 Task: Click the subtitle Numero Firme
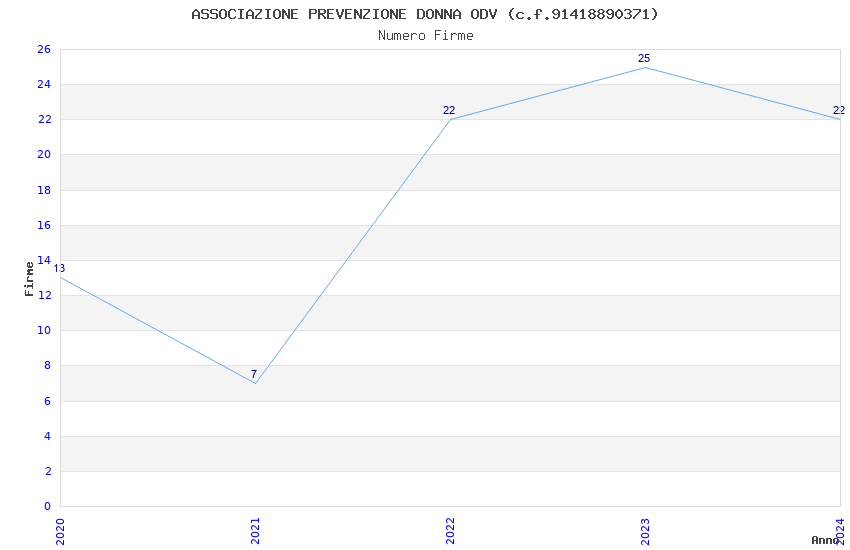426,36
